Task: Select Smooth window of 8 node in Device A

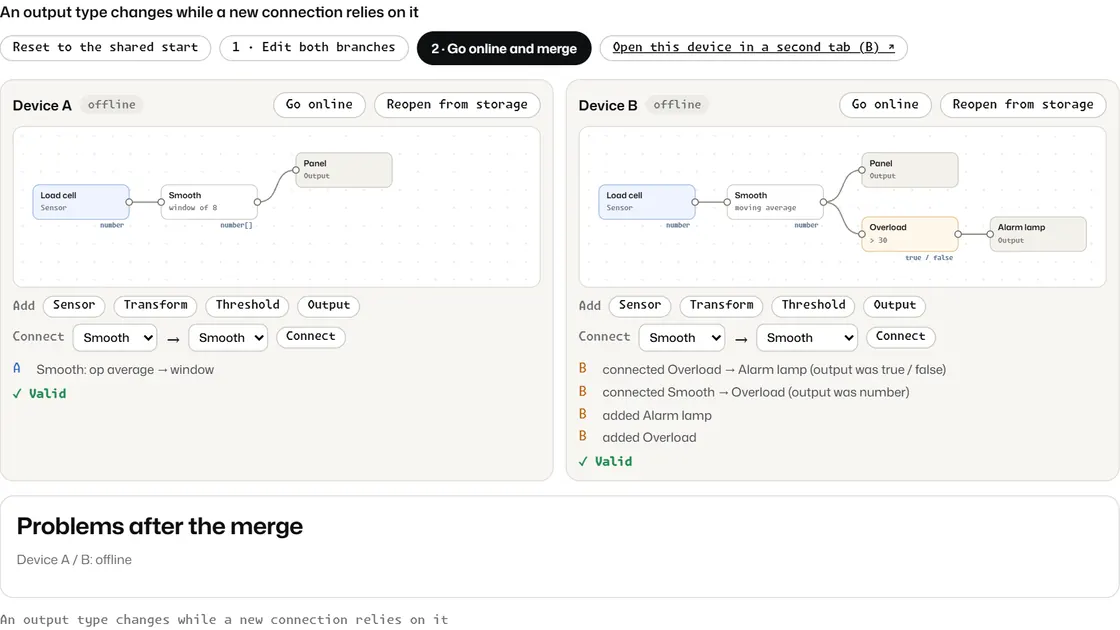Action: tap(209, 202)
